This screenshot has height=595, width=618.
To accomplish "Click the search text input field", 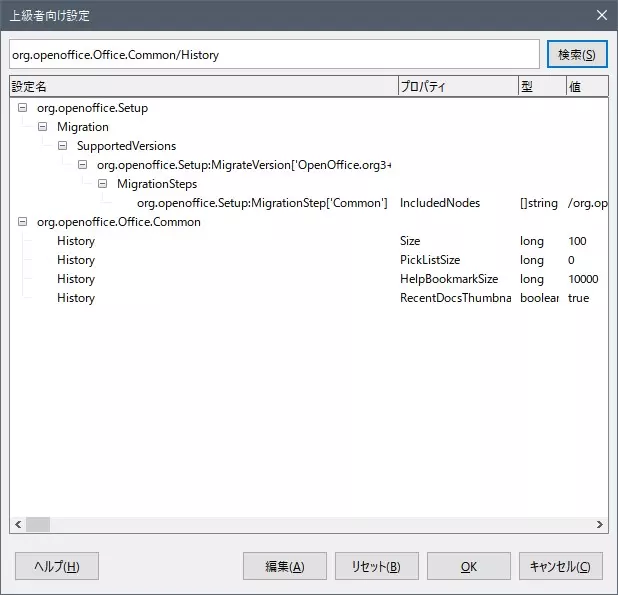I will [274, 55].
